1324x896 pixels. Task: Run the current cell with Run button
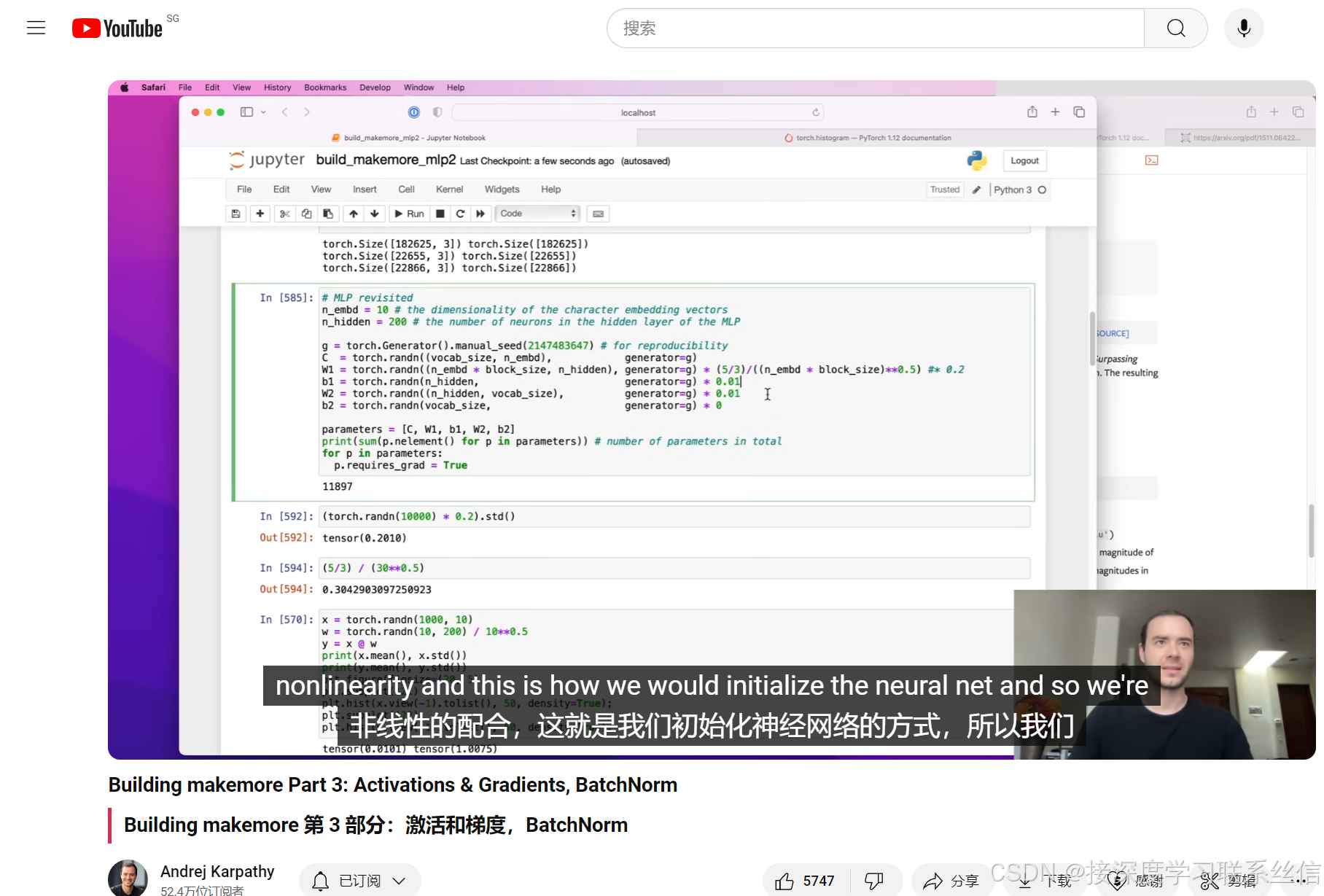409,214
